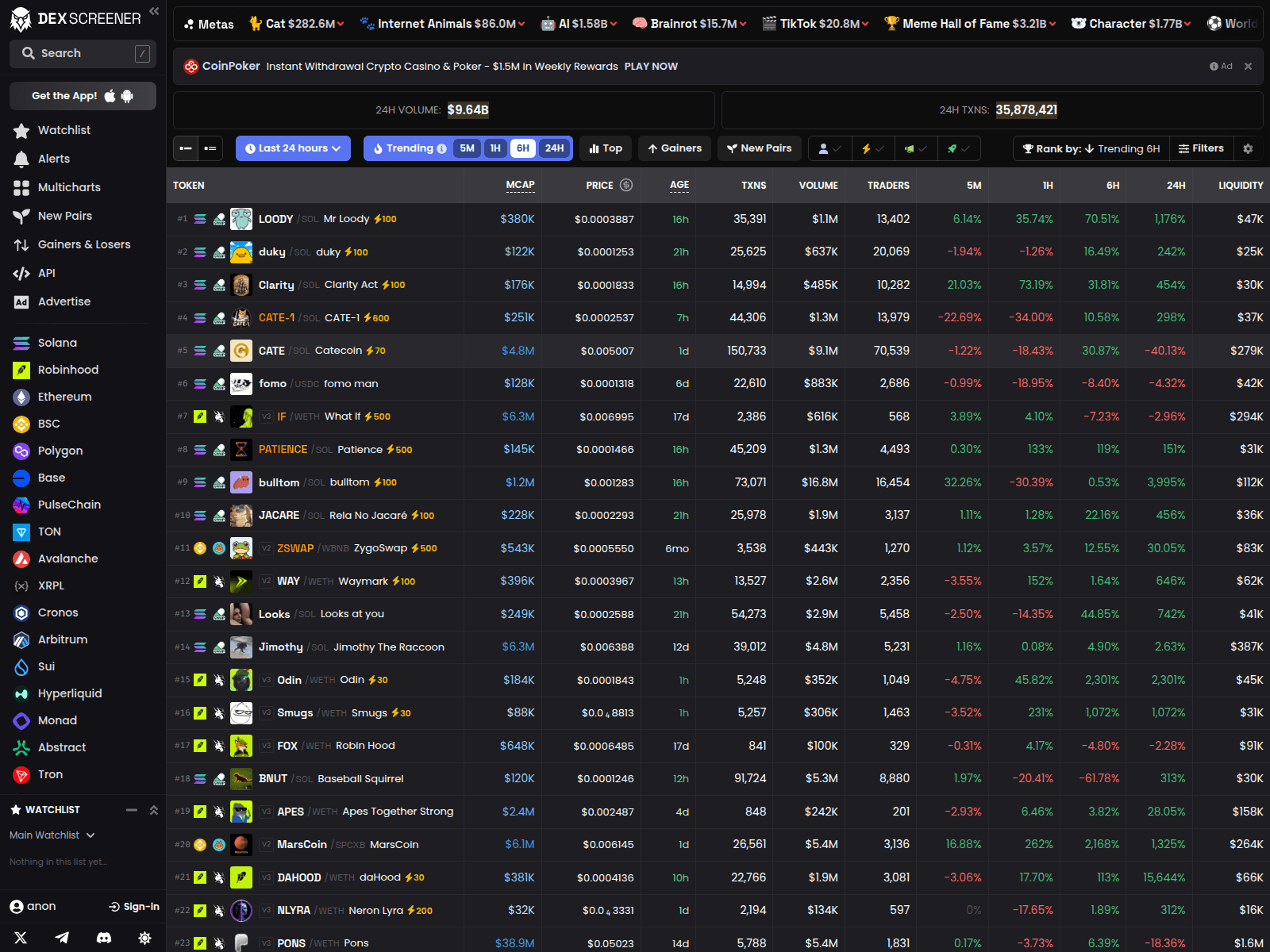Image resolution: width=1270 pixels, height=952 pixels.
Task: Open the table settings gear beside Filters
Action: (x=1248, y=148)
